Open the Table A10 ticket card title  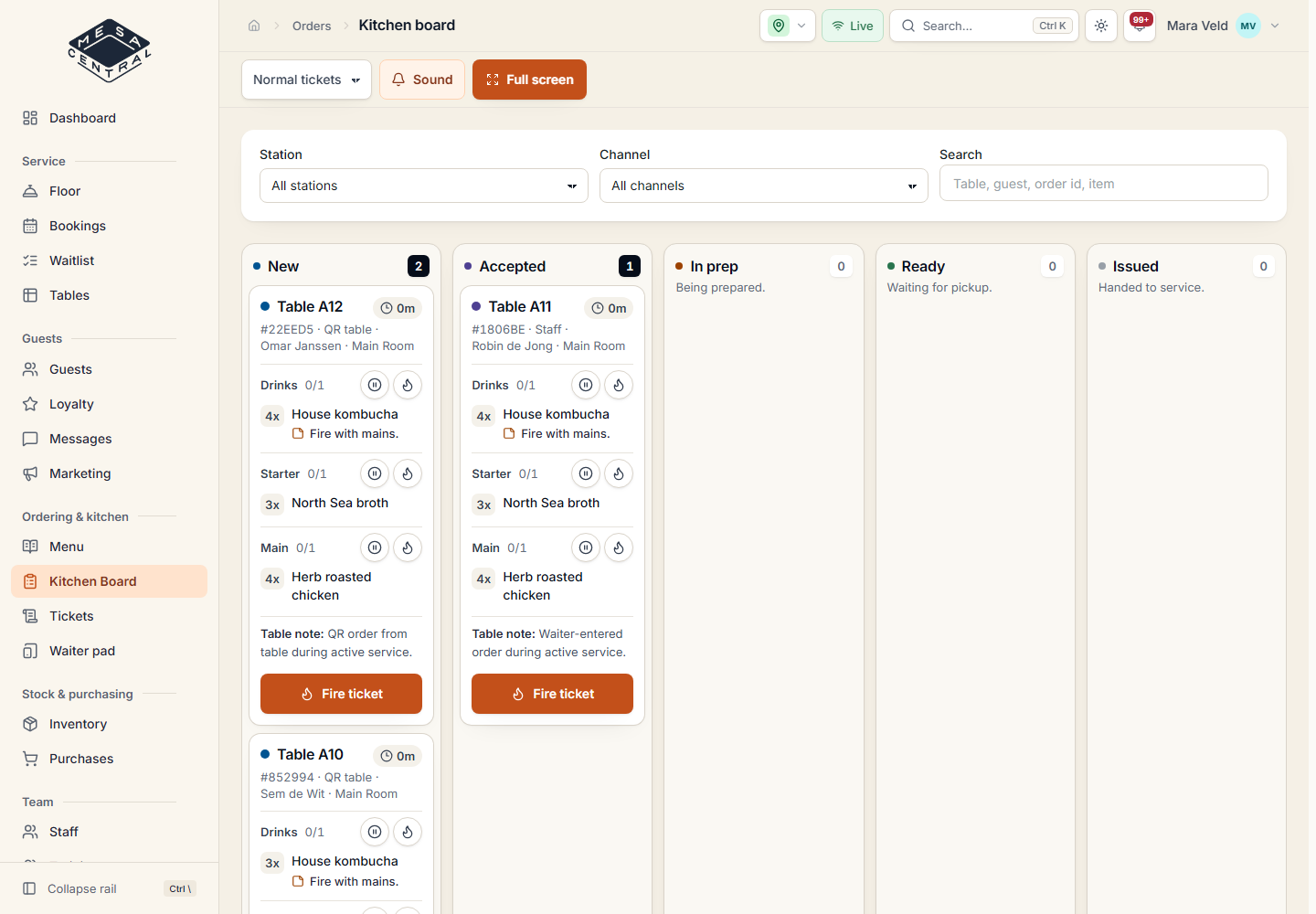[x=311, y=754]
